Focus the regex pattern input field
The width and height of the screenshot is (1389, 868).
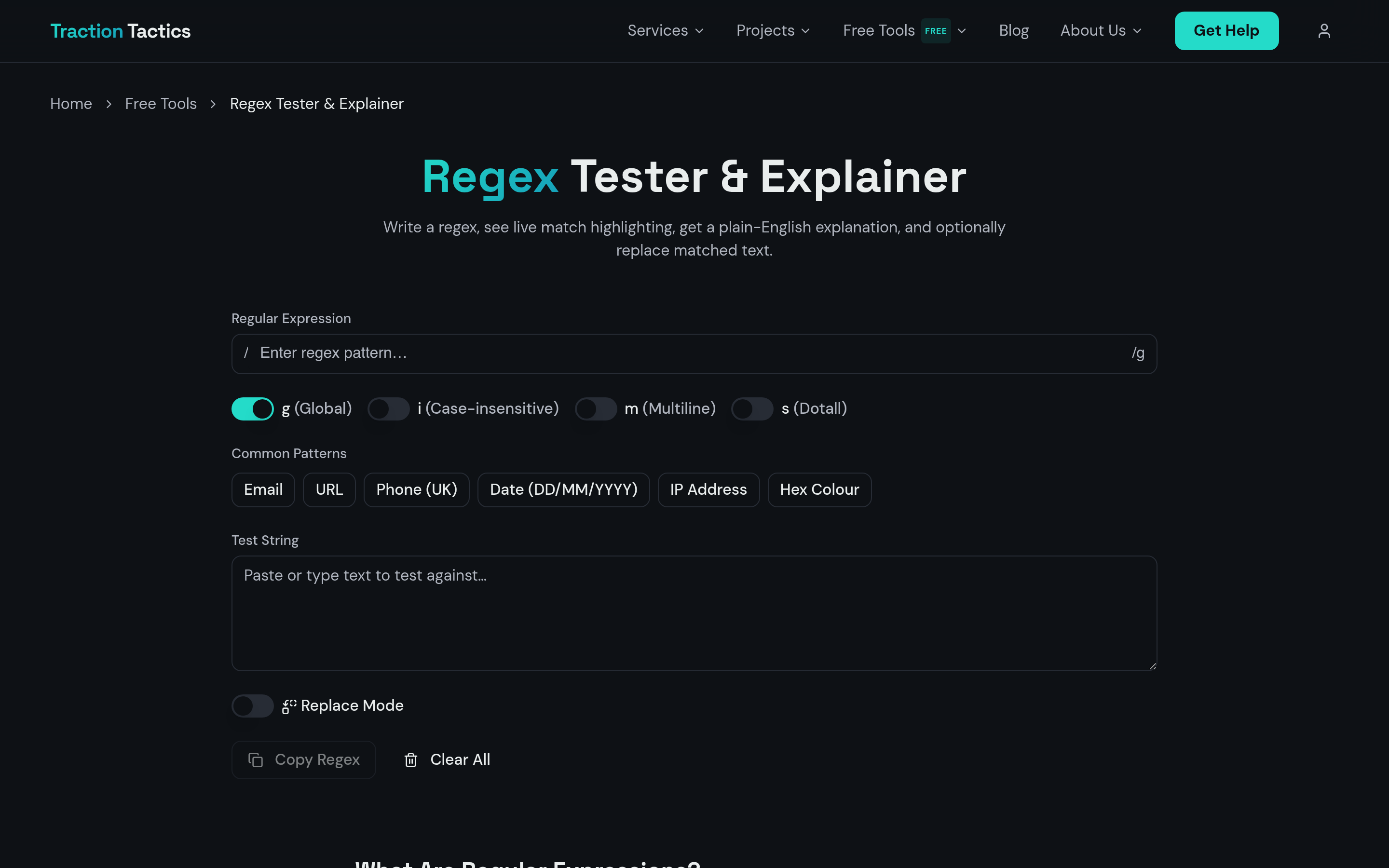click(694, 353)
